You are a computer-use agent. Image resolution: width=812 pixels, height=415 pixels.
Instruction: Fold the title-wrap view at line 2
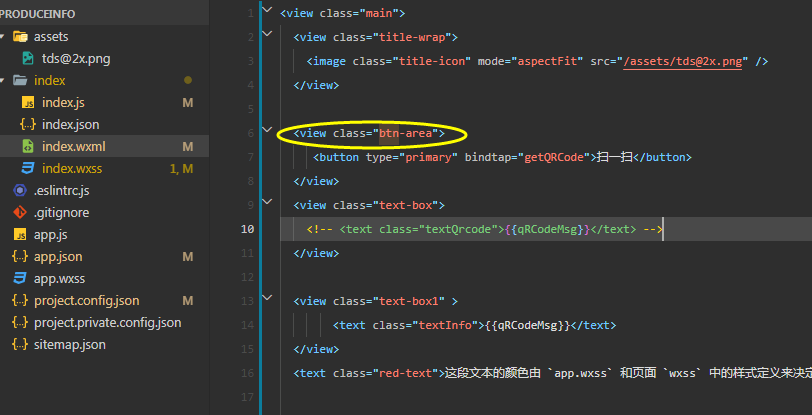267,34
